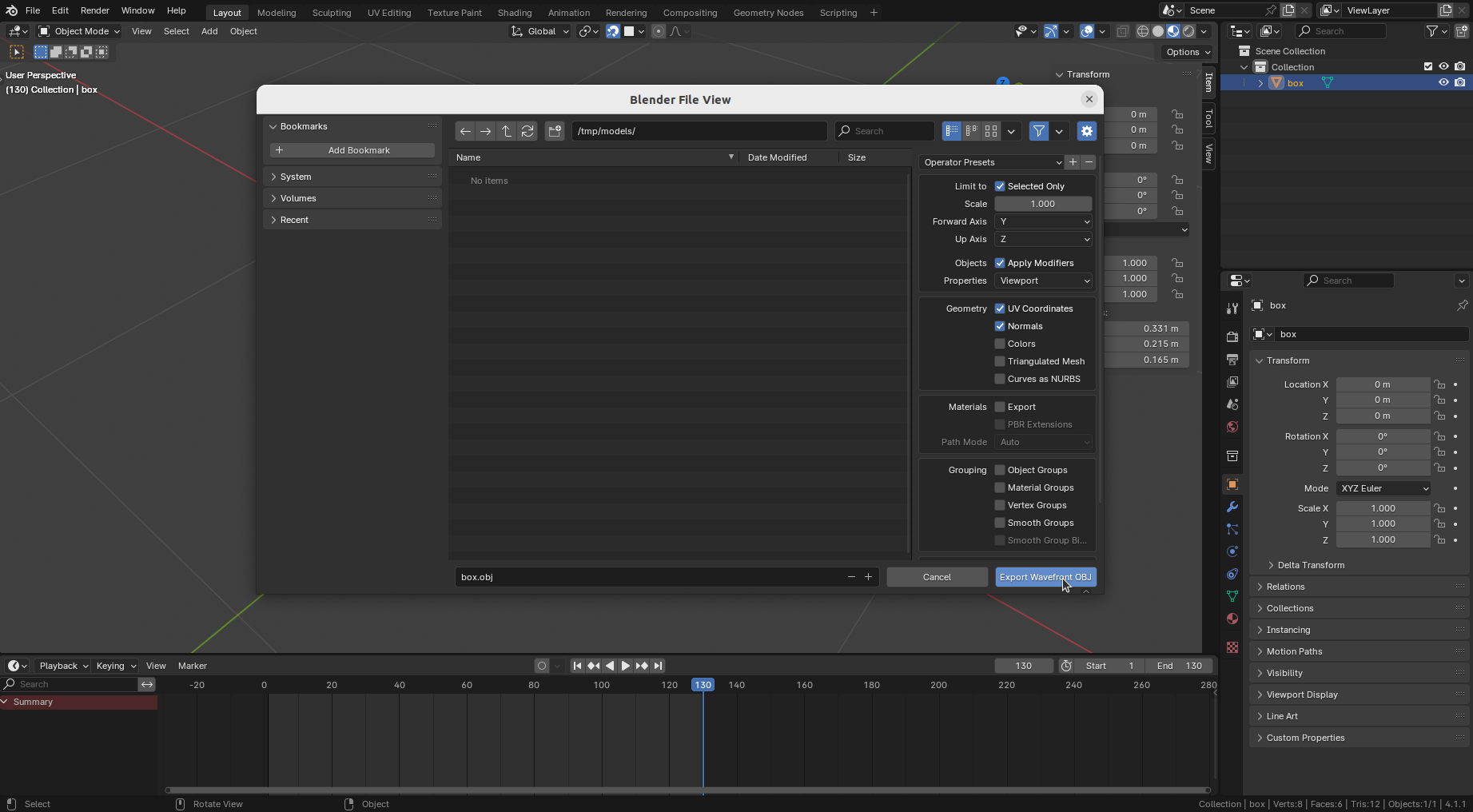Enable Colors export checkbox
This screenshot has width=1473, height=812.
[1000, 344]
